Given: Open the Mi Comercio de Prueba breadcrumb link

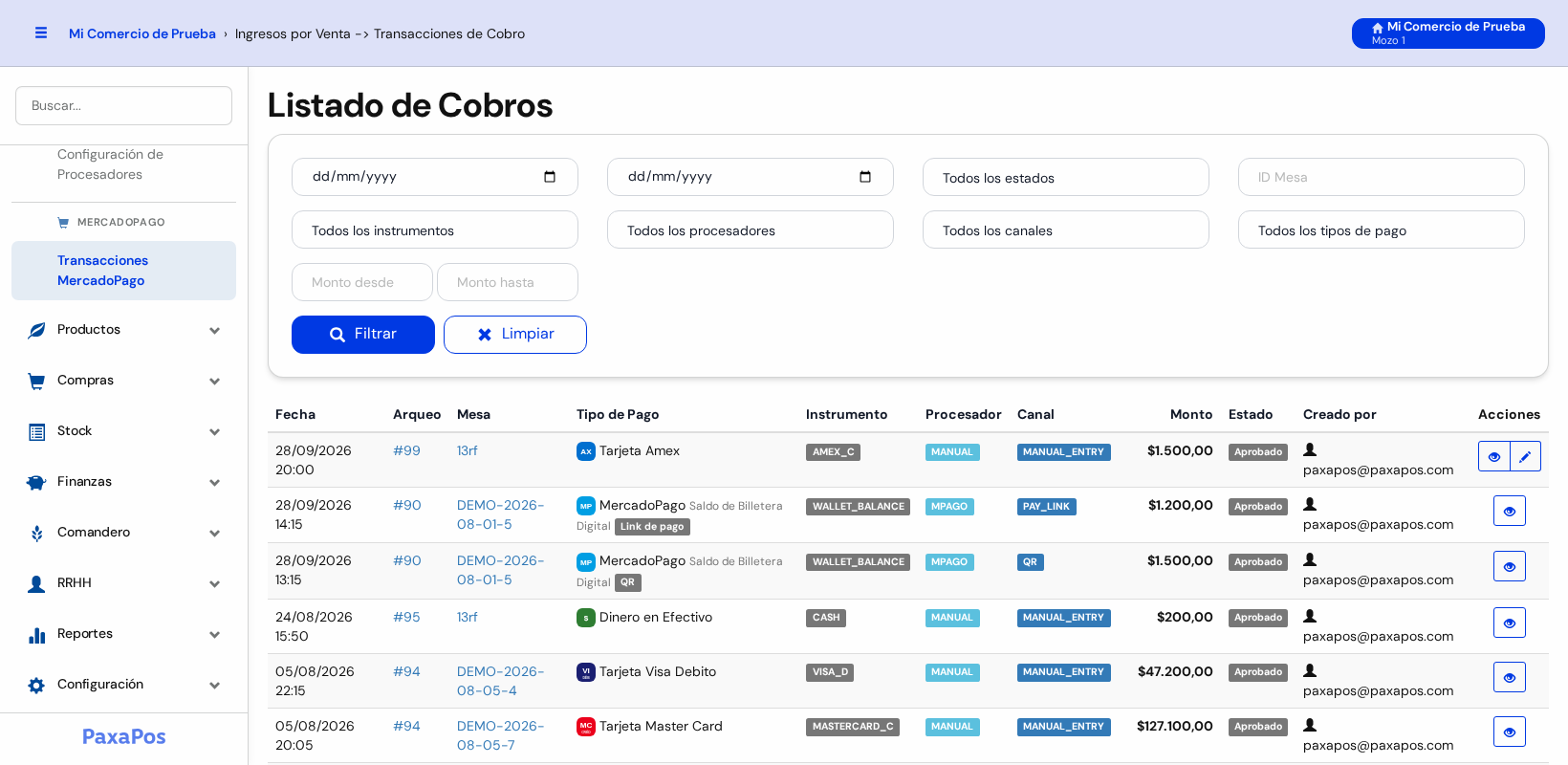Looking at the screenshot, I should [x=142, y=33].
